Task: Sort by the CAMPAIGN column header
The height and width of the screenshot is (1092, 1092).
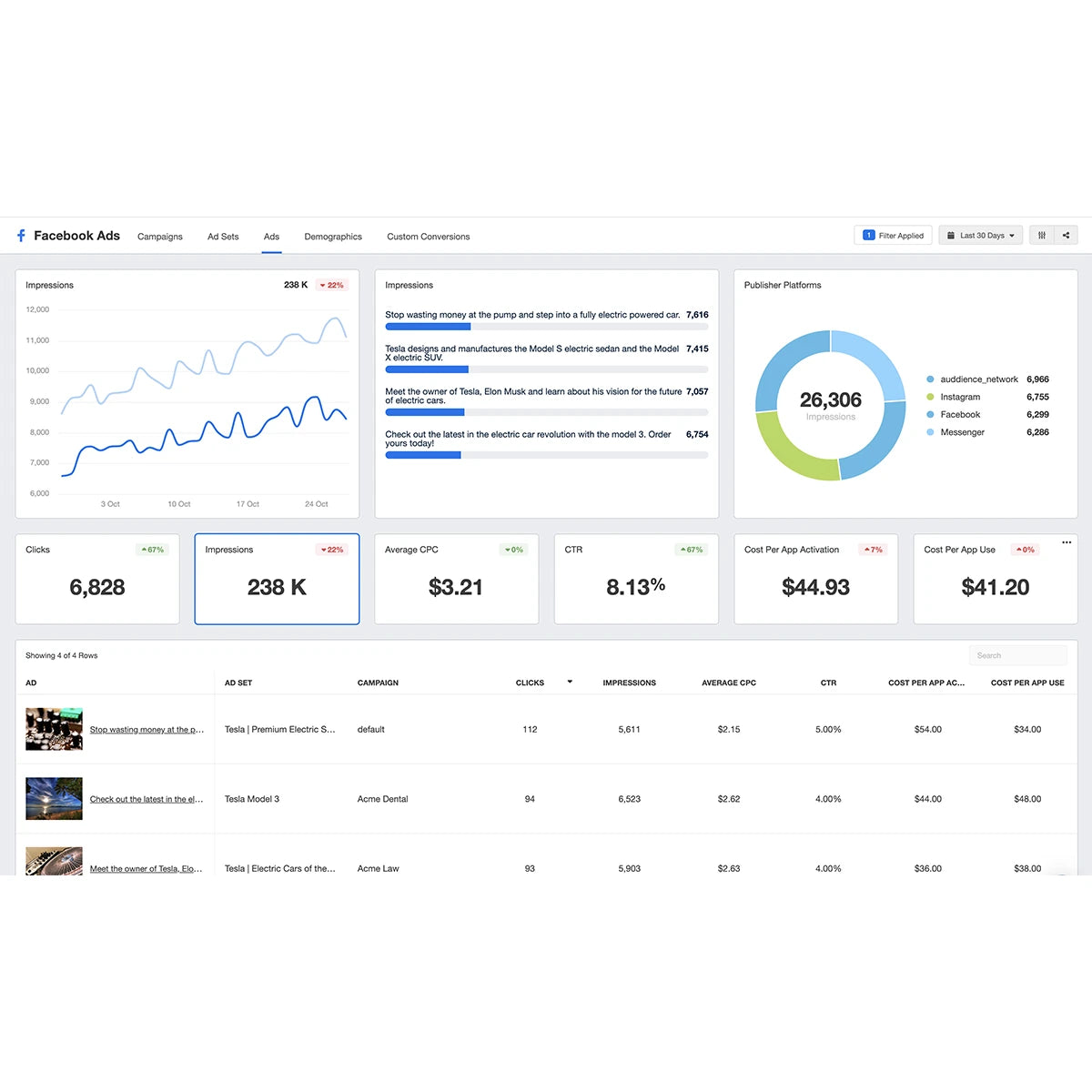Action: [x=378, y=682]
